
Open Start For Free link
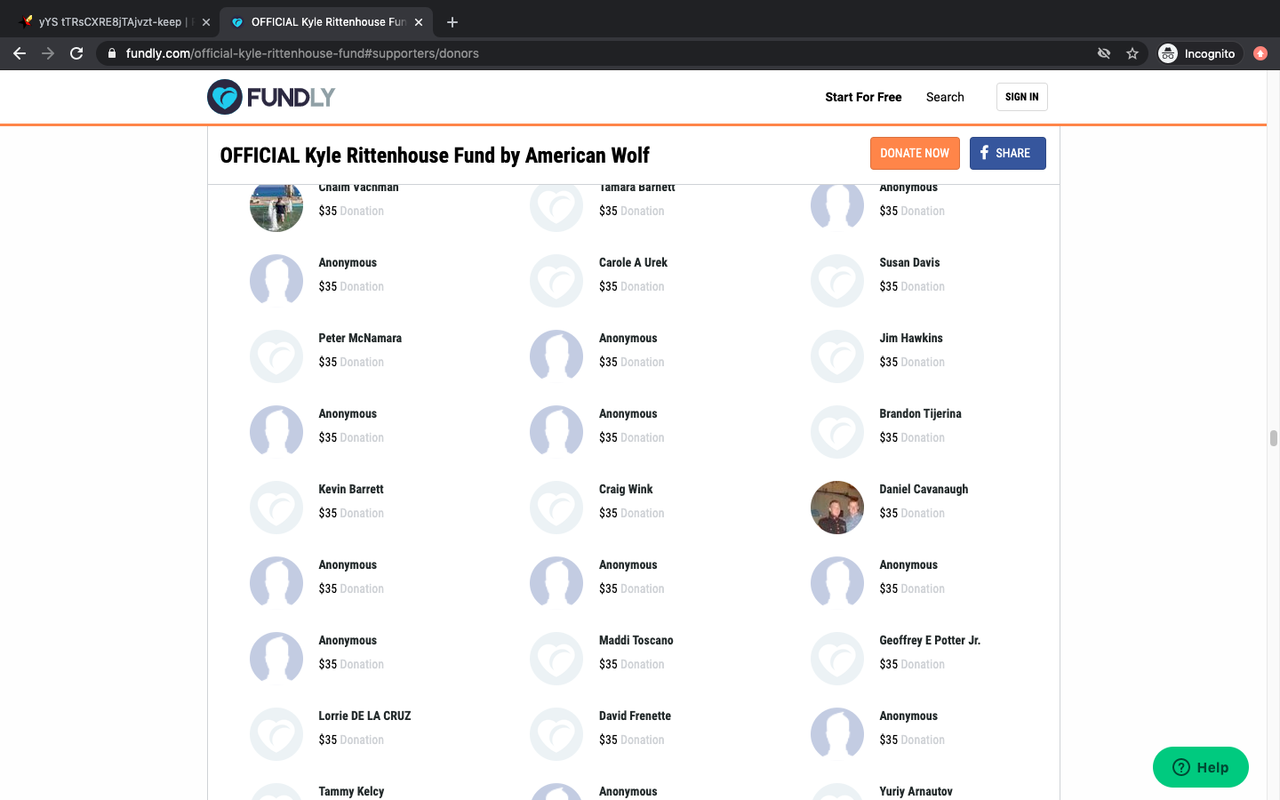[x=863, y=97]
